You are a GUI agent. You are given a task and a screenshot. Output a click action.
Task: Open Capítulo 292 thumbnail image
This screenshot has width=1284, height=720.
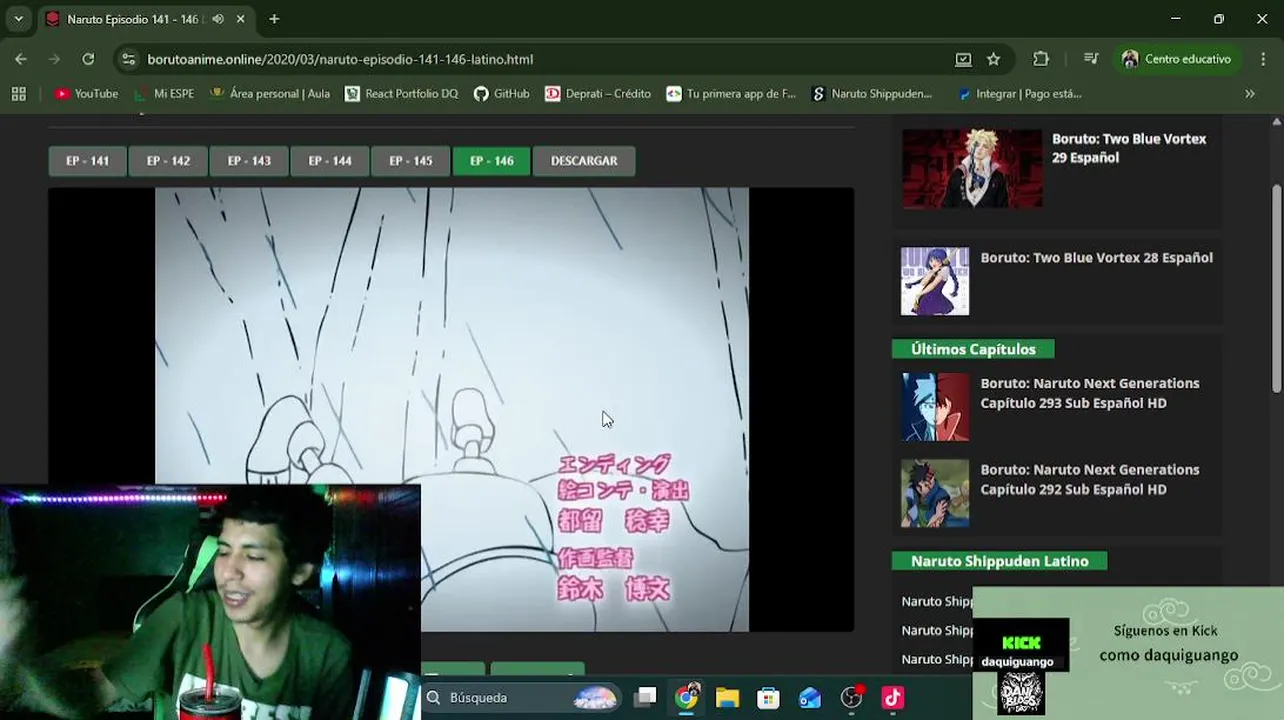click(x=935, y=493)
